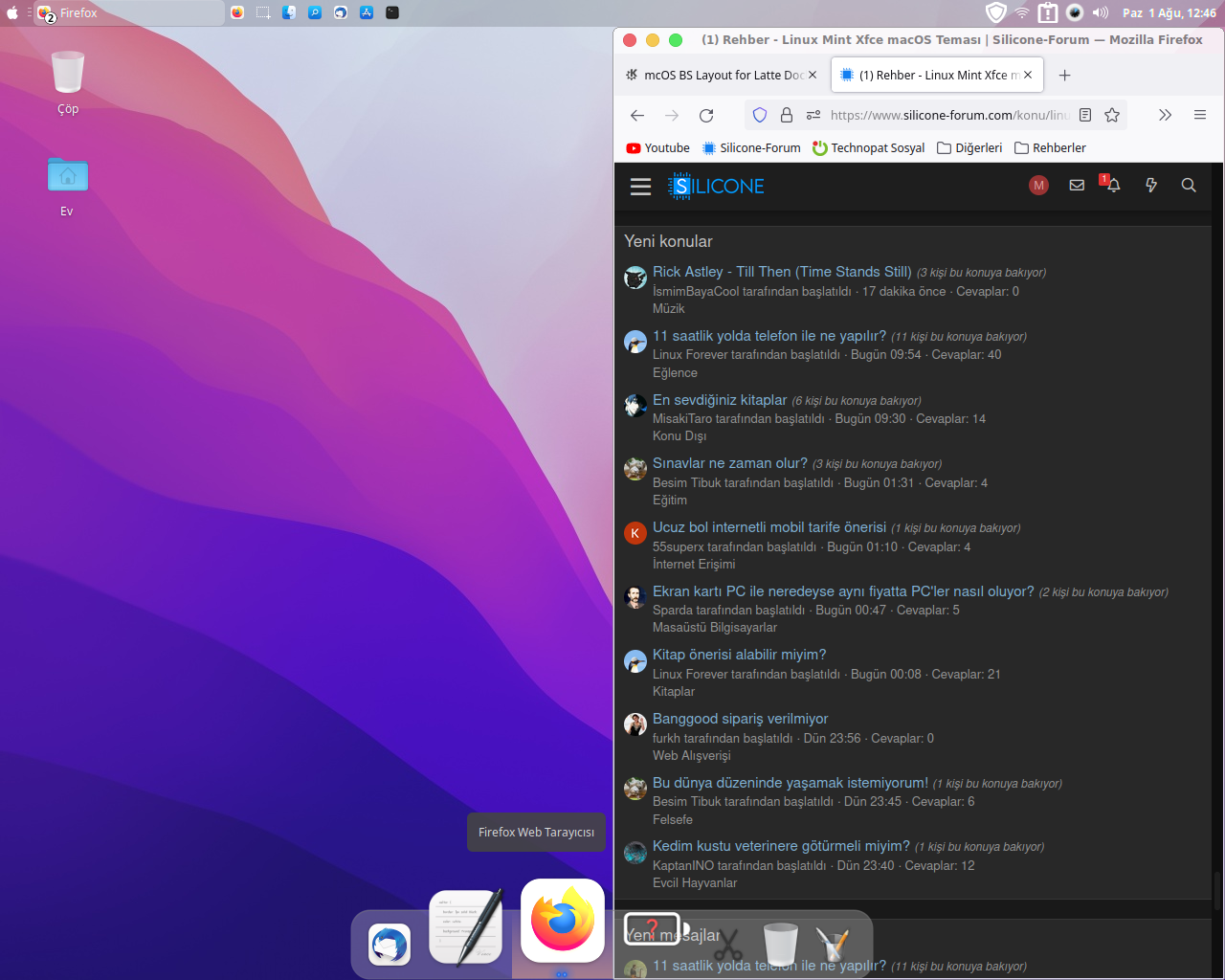The width and height of the screenshot is (1225, 980).
Task: Expand the Rehberler bookmarks folder
Action: pos(1050,147)
